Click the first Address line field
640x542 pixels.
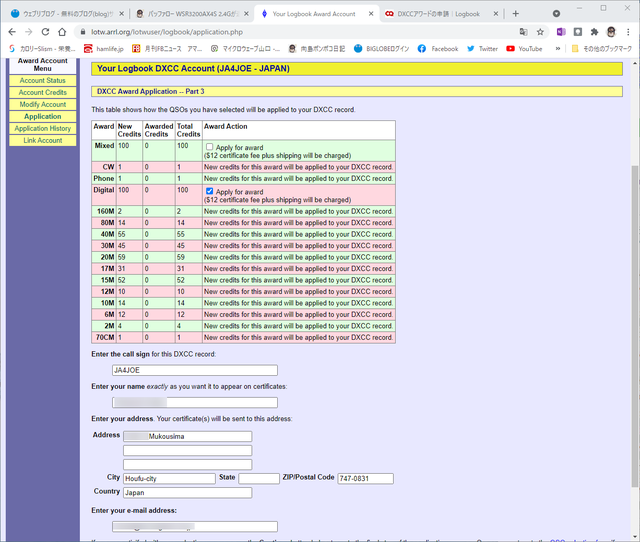[188, 436]
